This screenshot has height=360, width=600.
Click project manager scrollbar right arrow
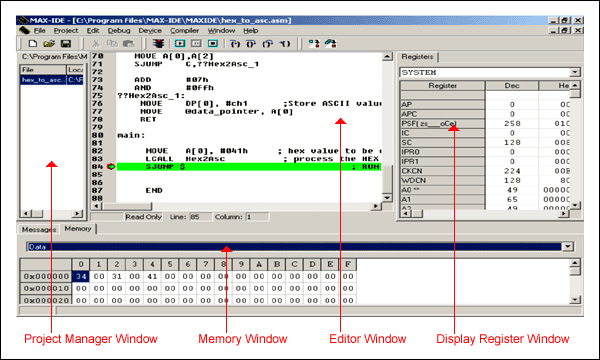[x=78, y=213]
